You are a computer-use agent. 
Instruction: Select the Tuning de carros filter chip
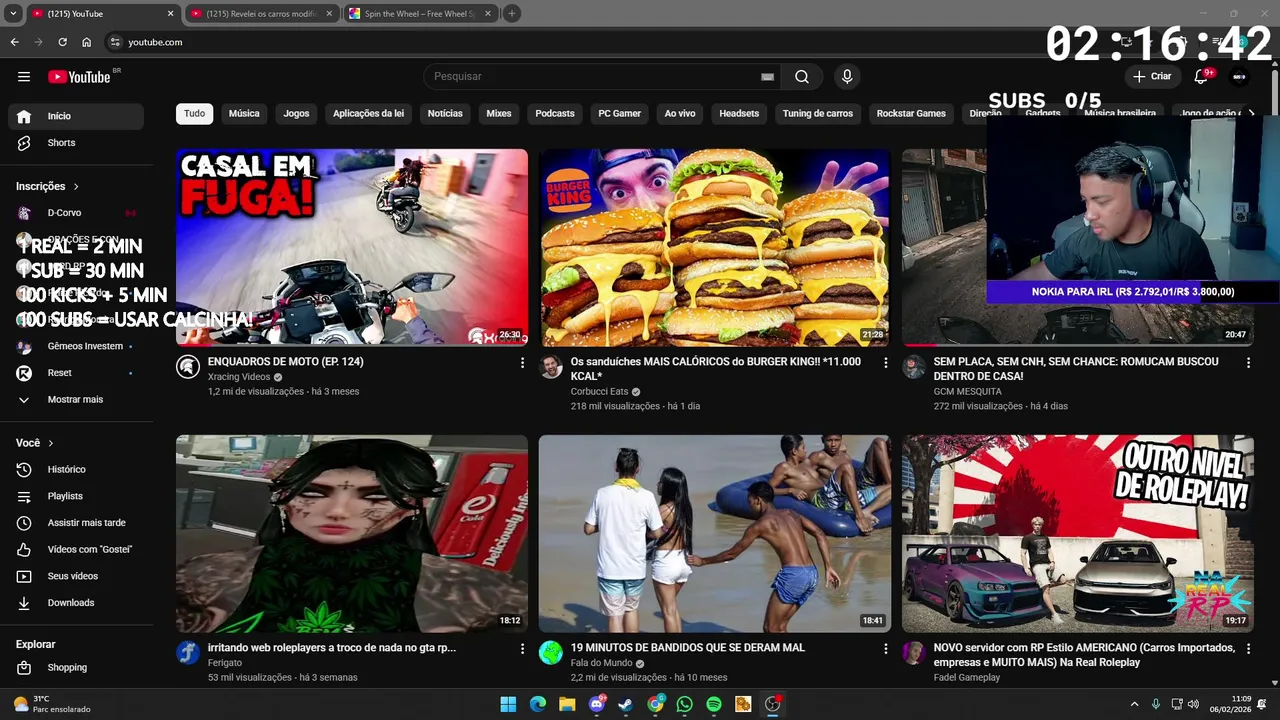(x=818, y=113)
